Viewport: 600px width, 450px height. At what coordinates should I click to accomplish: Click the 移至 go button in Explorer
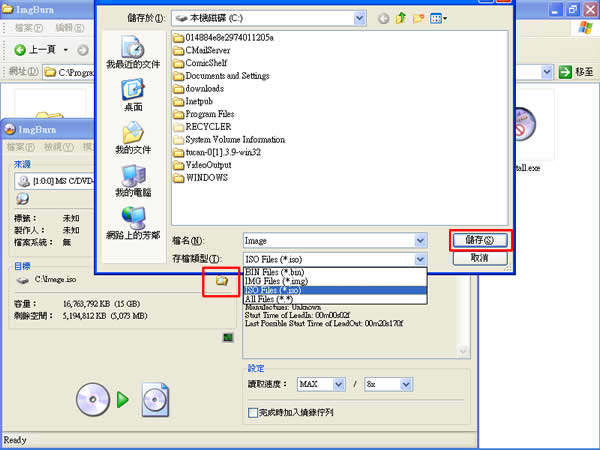tap(576, 72)
